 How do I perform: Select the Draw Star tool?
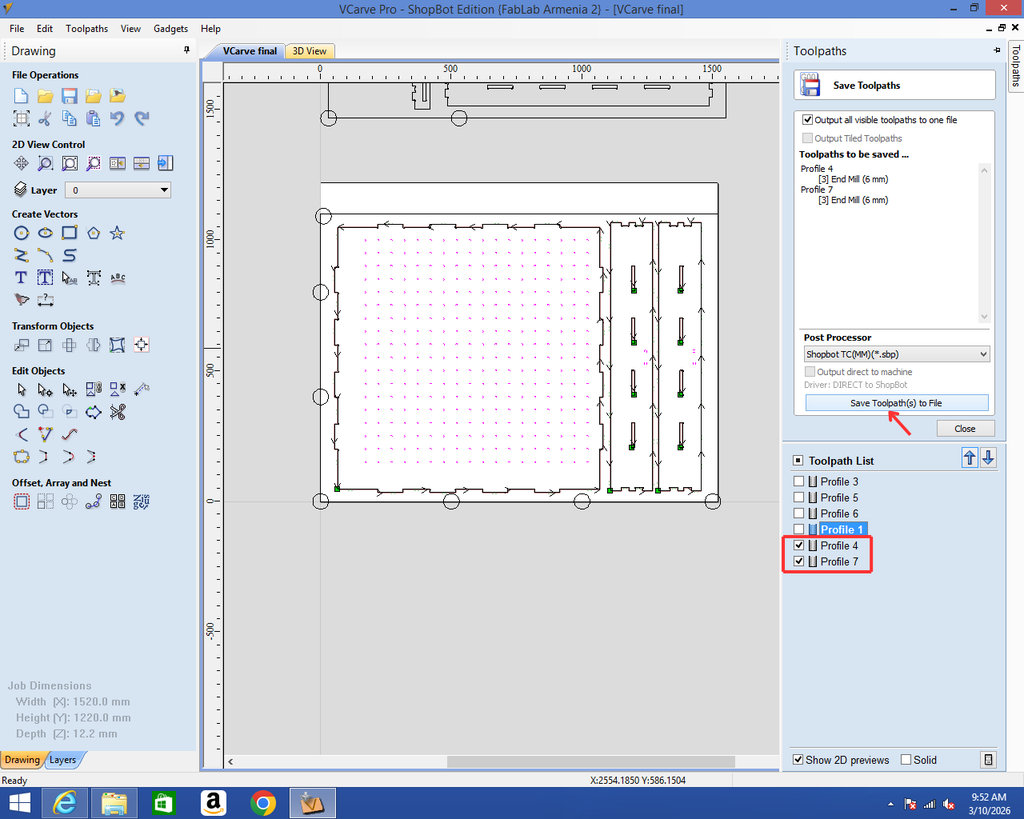tap(117, 233)
